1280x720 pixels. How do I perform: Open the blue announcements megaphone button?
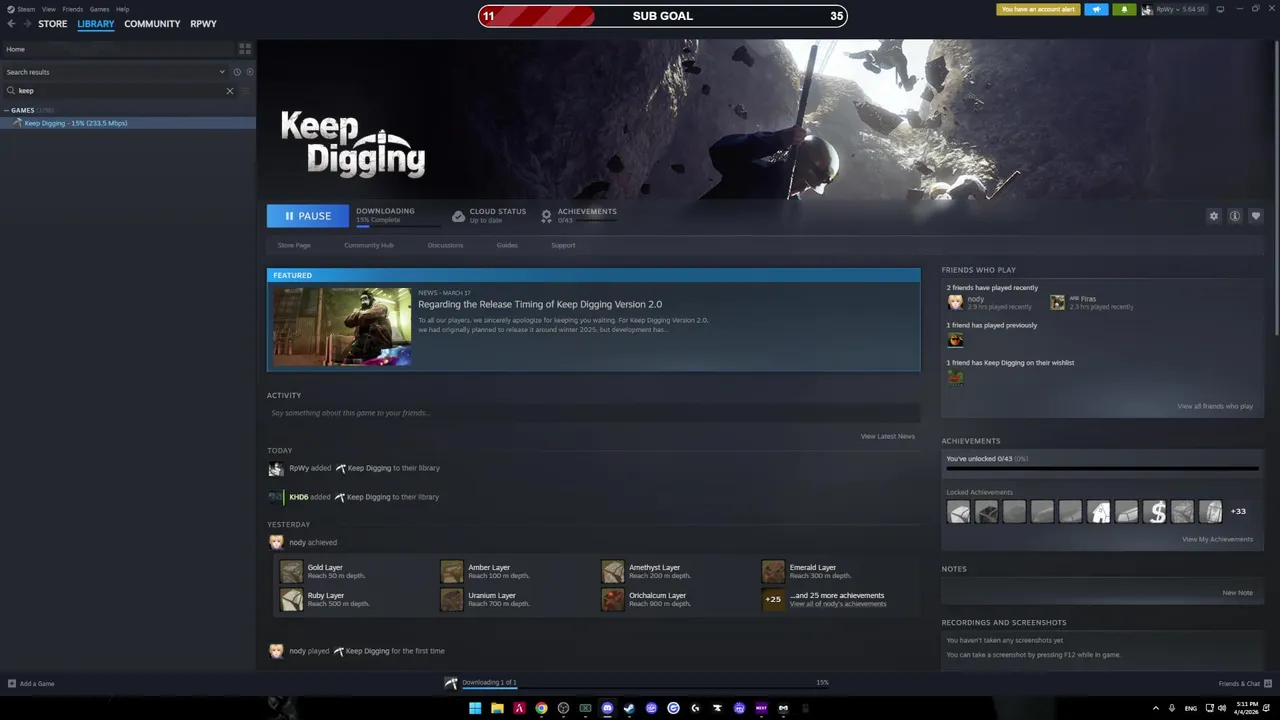pos(1096,9)
